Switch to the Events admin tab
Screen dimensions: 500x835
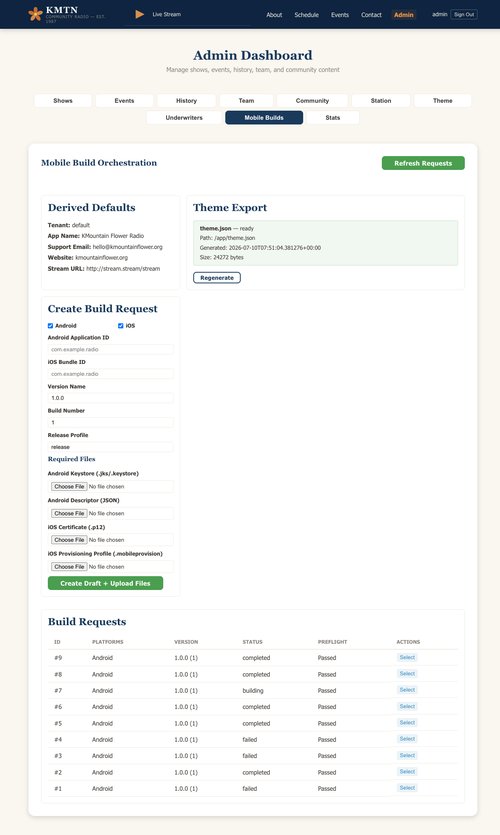click(125, 101)
